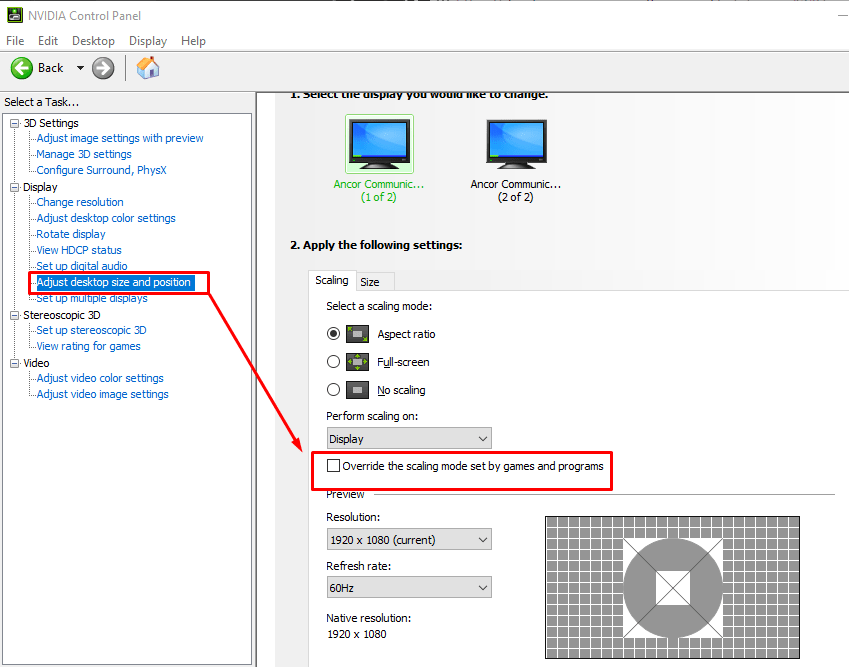
Task: Open the Refresh rate dropdown
Action: (x=408, y=587)
